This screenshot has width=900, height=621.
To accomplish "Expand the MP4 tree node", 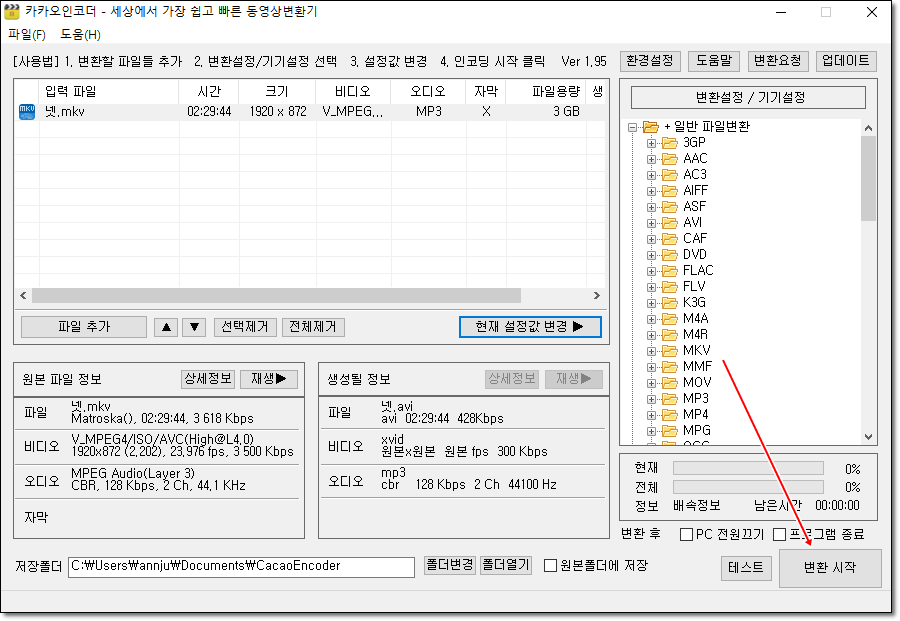I will click(651, 416).
